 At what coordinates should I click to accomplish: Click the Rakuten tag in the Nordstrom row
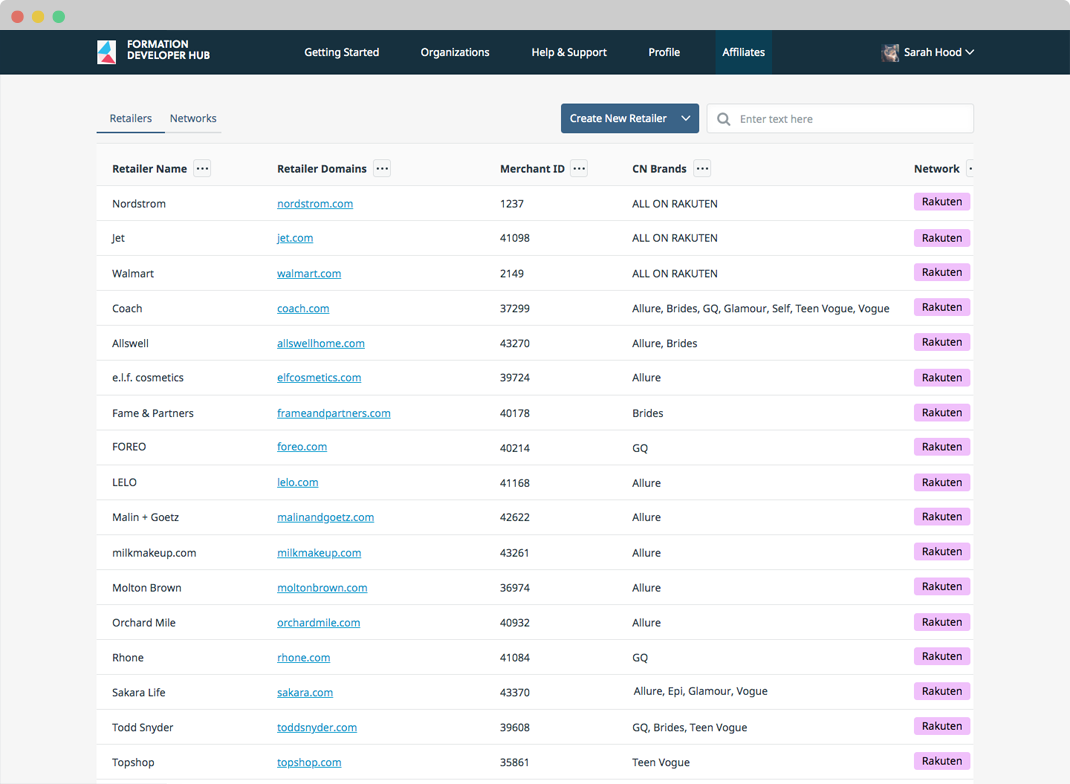pos(942,201)
